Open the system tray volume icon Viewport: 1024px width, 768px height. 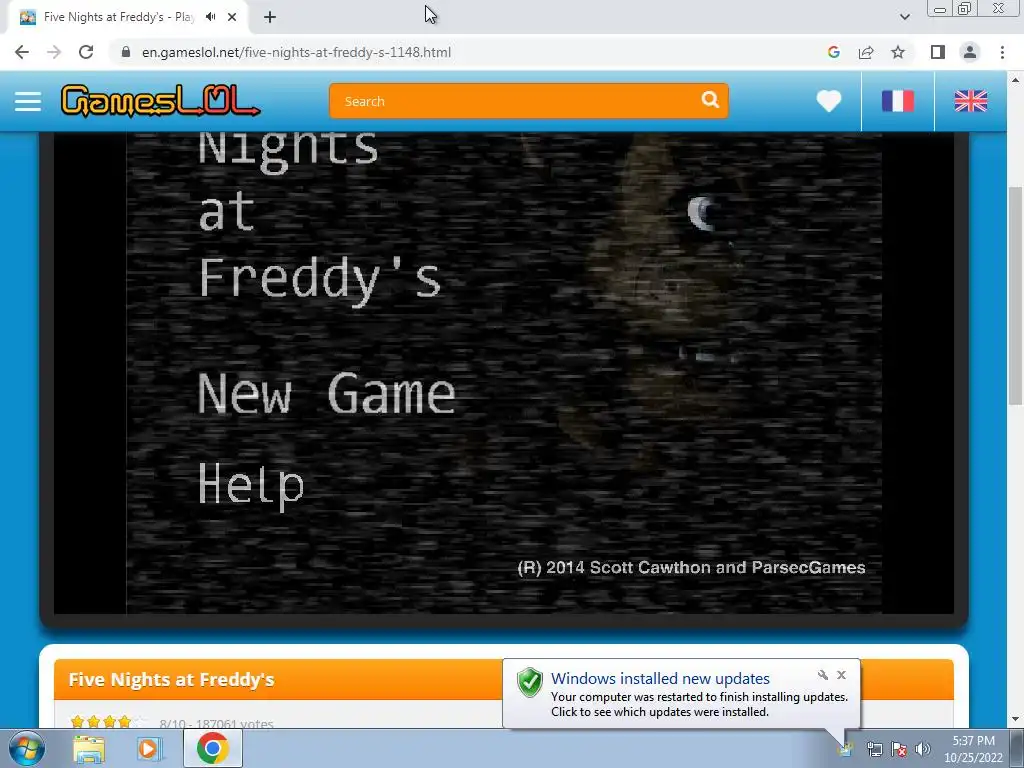tap(923, 749)
